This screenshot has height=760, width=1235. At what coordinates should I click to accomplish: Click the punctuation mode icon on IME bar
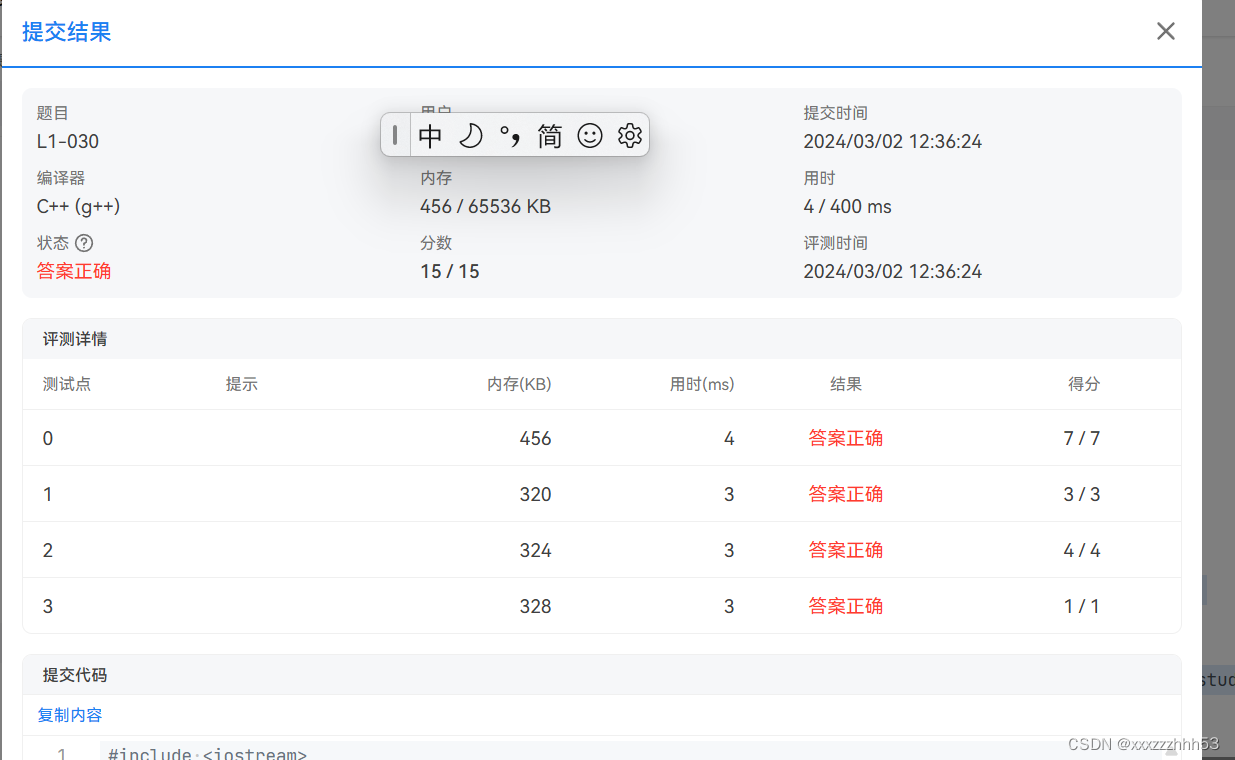pos(511,135)
